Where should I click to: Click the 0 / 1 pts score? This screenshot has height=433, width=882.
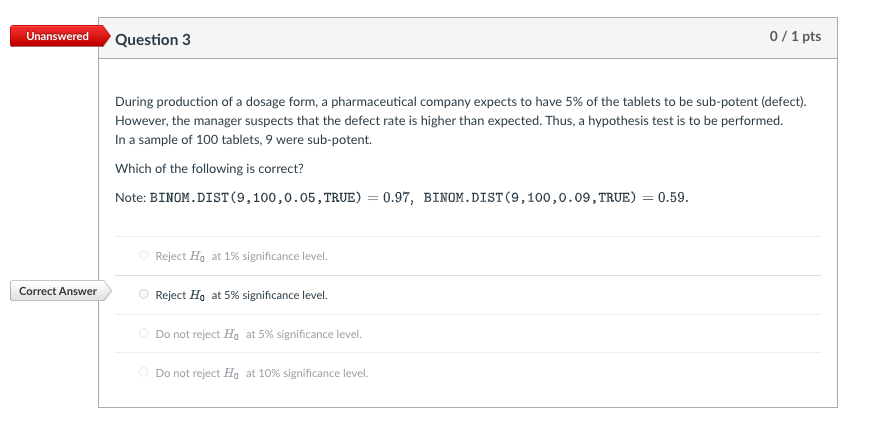(795, 37)
